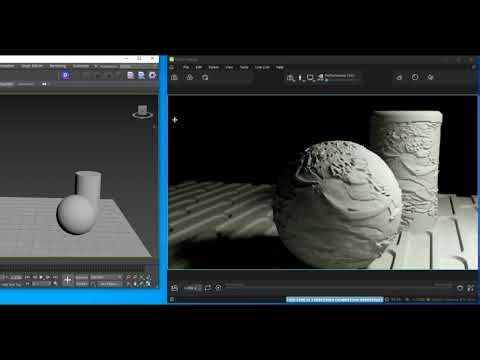Click the gear-shaped render icon in 3ds Max
Viewport: 480px width, 360px height.
coord(152,75)
